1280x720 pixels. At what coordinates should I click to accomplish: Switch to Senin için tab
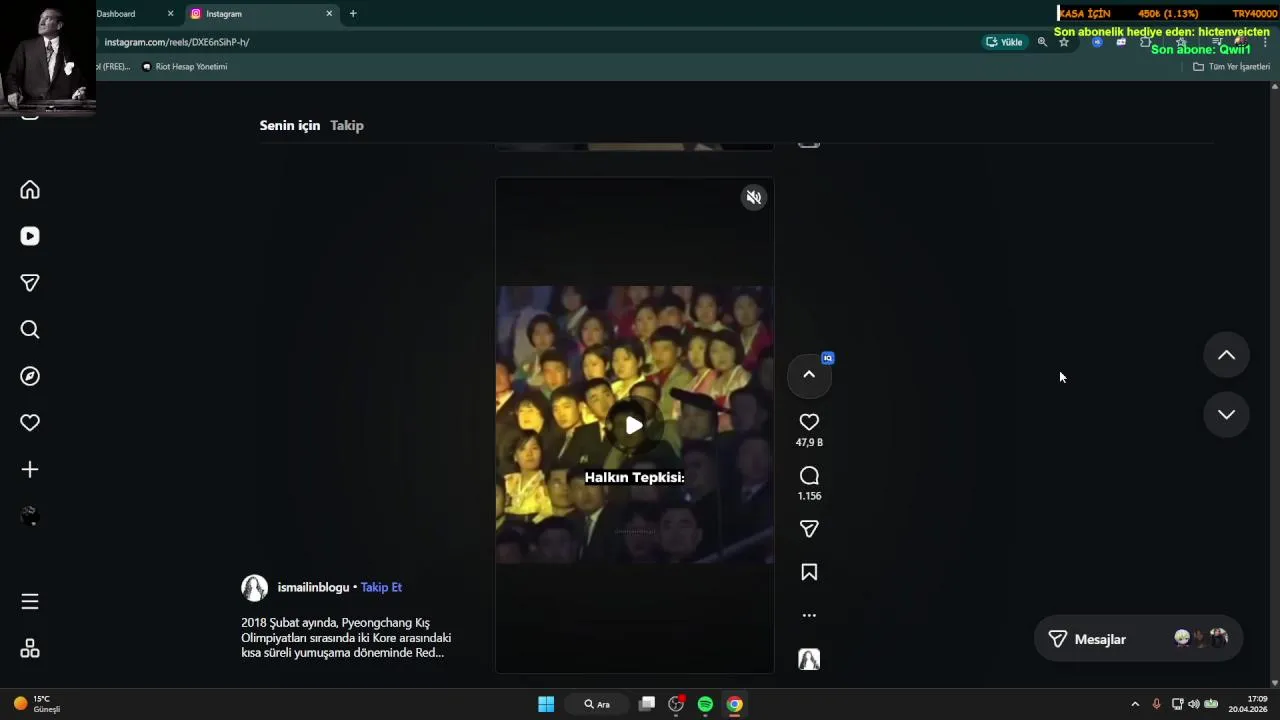pos(290,125)
